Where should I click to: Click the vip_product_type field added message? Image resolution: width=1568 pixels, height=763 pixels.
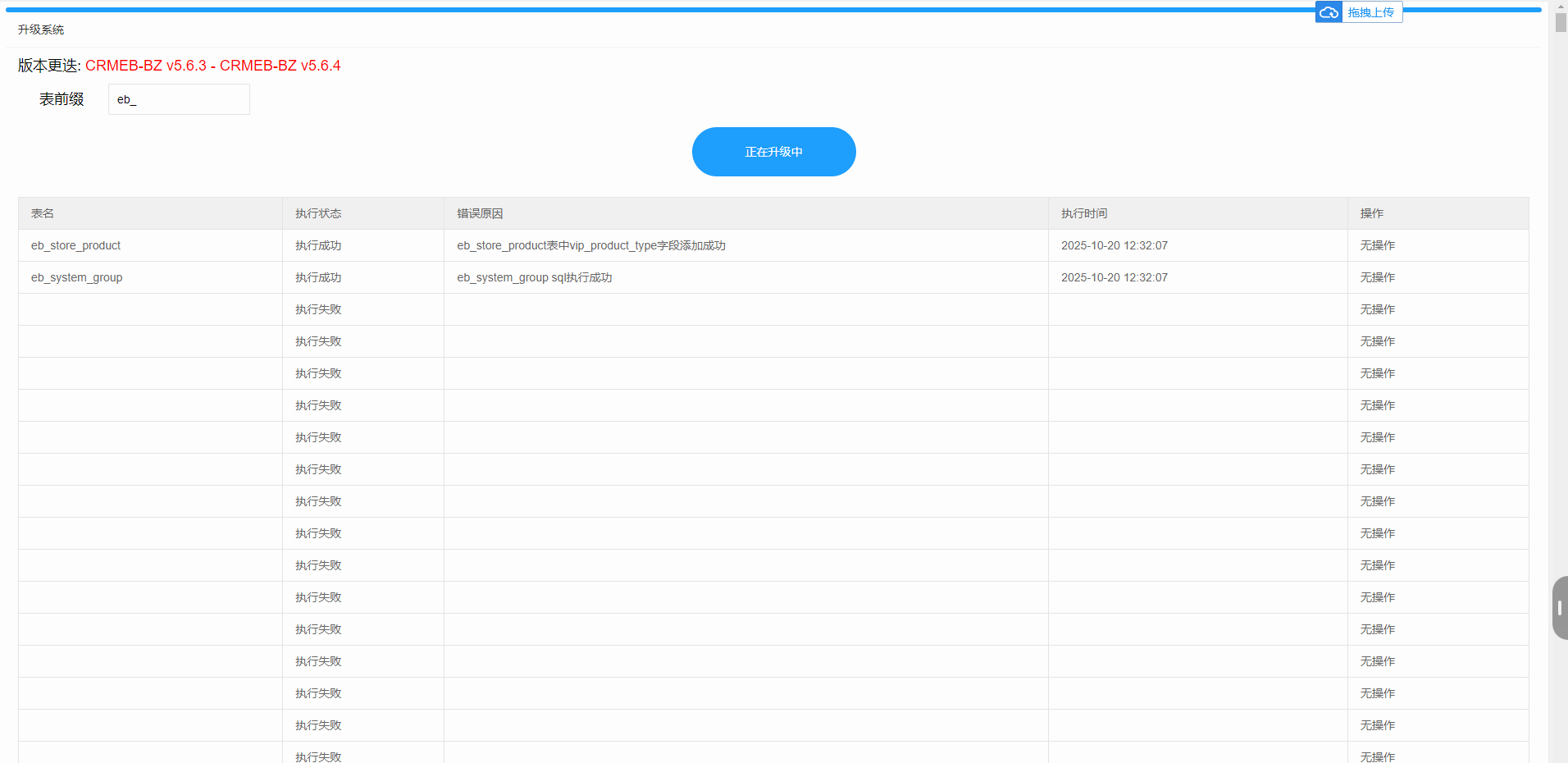590,245
